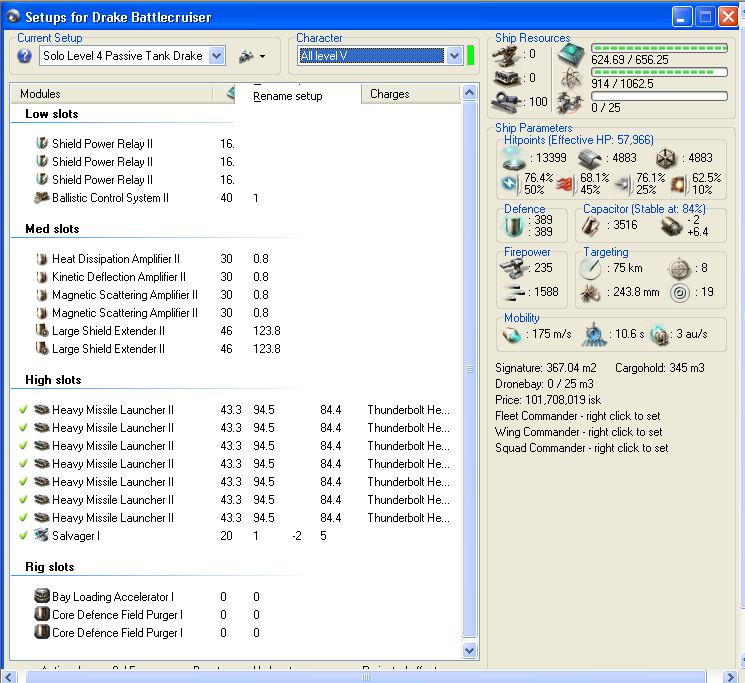This screenshot has width=745, height=683.
Task: Toggle the second Heavy Missile Launcher II checkmark
Action: [x=23, y=427]
